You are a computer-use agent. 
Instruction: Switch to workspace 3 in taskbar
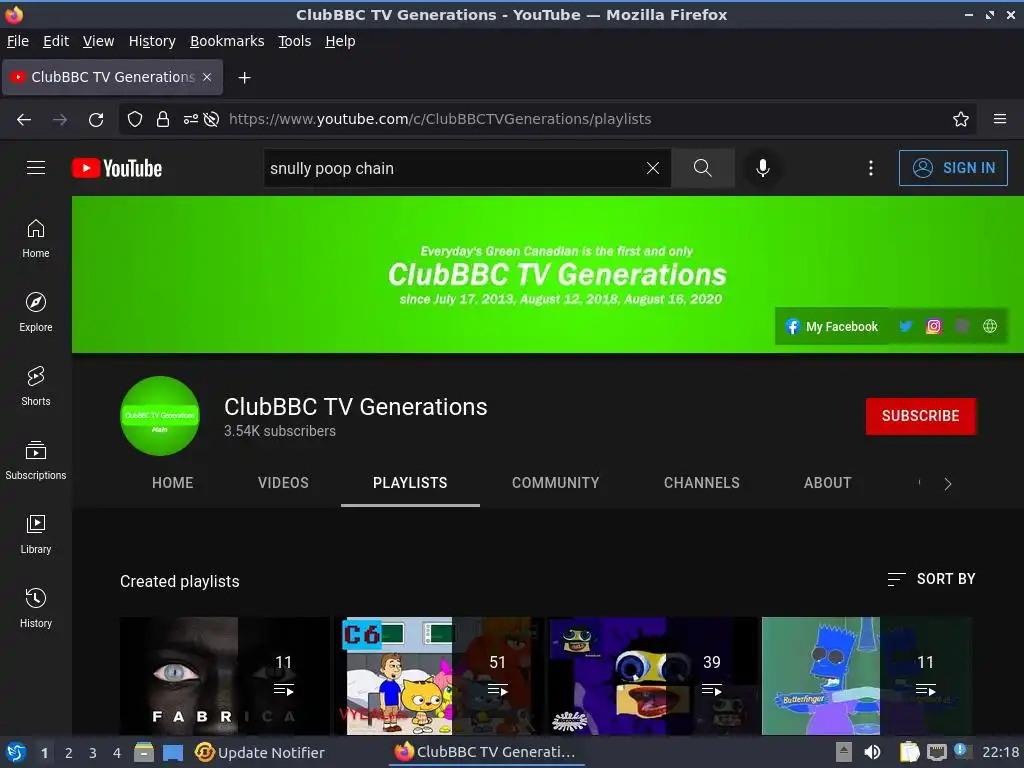tap(93, 753)
